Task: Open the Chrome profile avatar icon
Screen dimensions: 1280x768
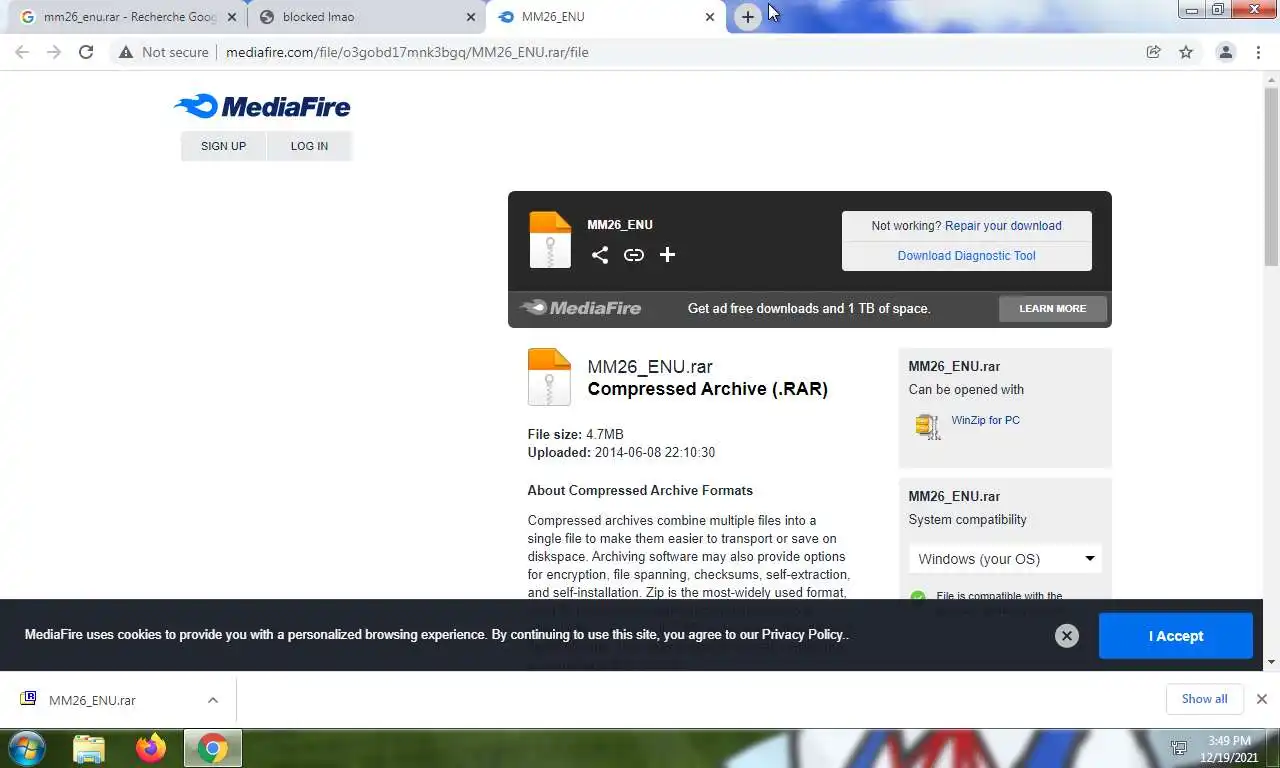Action: pos(1226,52)
